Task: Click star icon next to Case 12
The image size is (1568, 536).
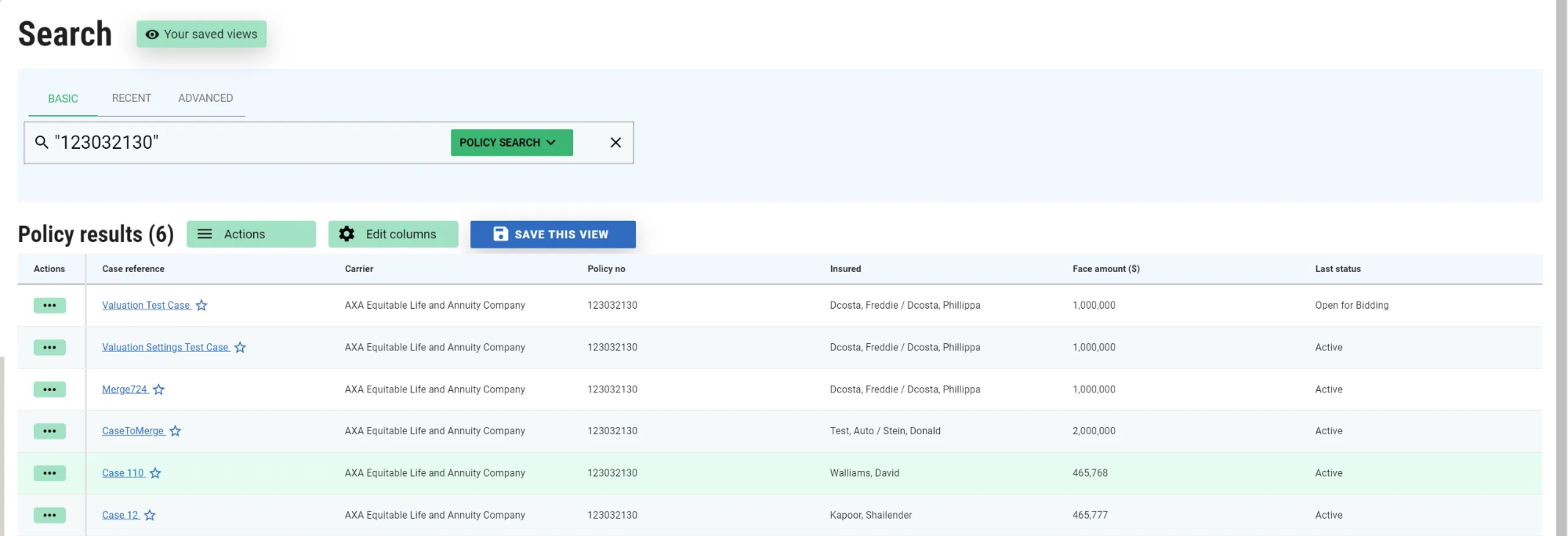Action: 150,516
